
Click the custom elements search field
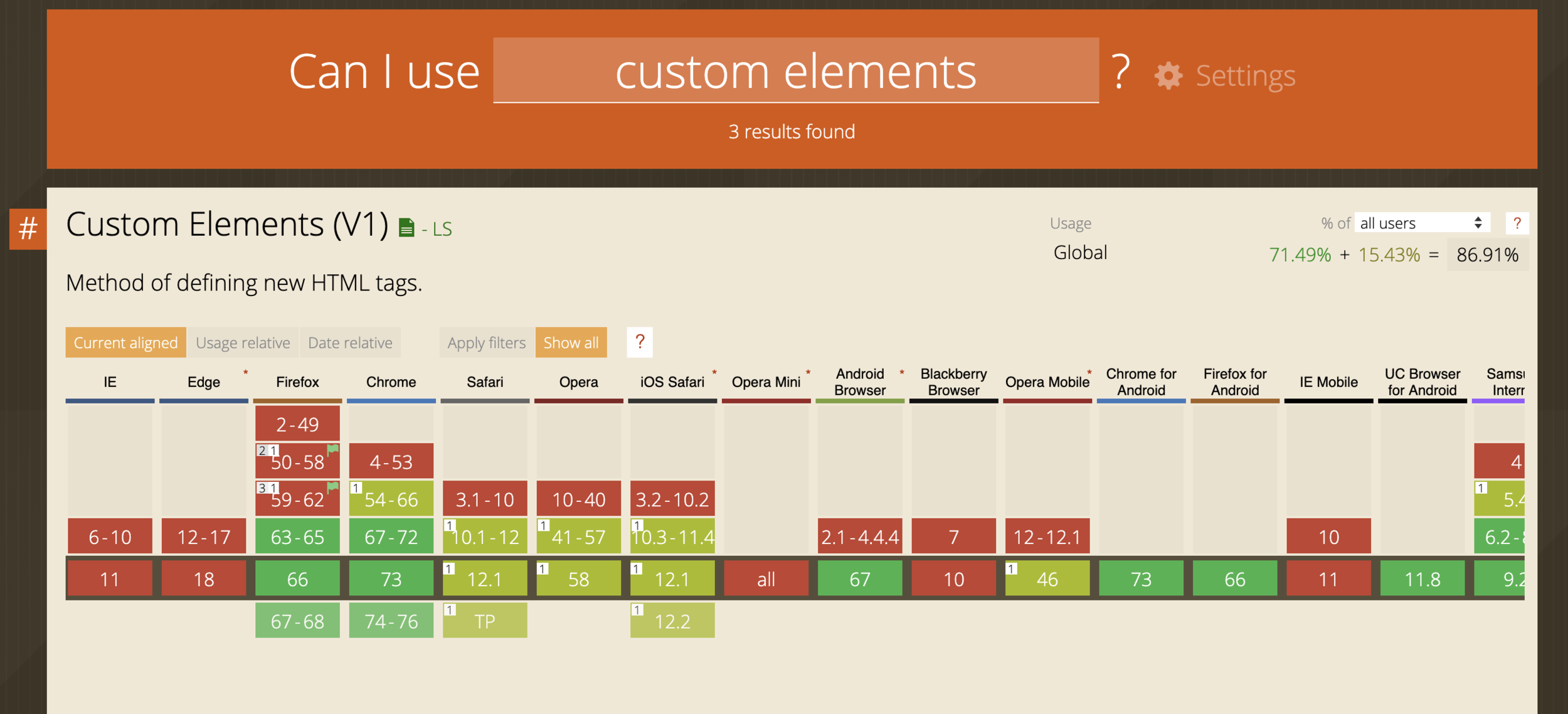point(795,71)
